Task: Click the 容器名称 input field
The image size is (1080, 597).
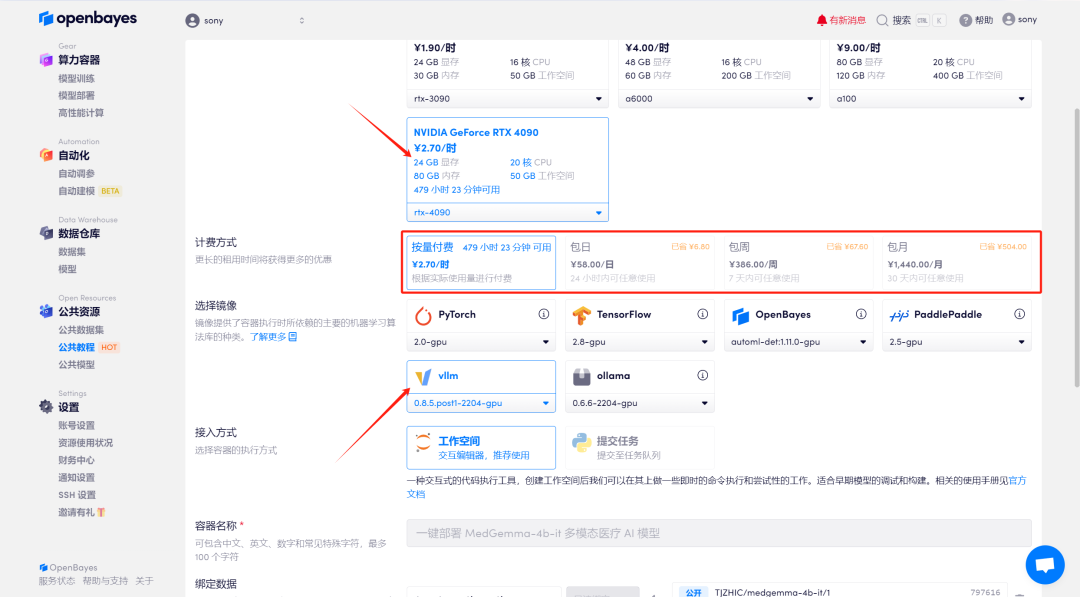Action: (x=719, y=533)
